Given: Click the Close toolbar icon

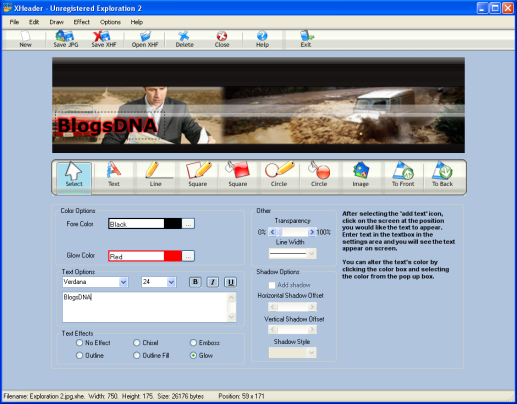Looking at the screenshot, I should [222, 39].
